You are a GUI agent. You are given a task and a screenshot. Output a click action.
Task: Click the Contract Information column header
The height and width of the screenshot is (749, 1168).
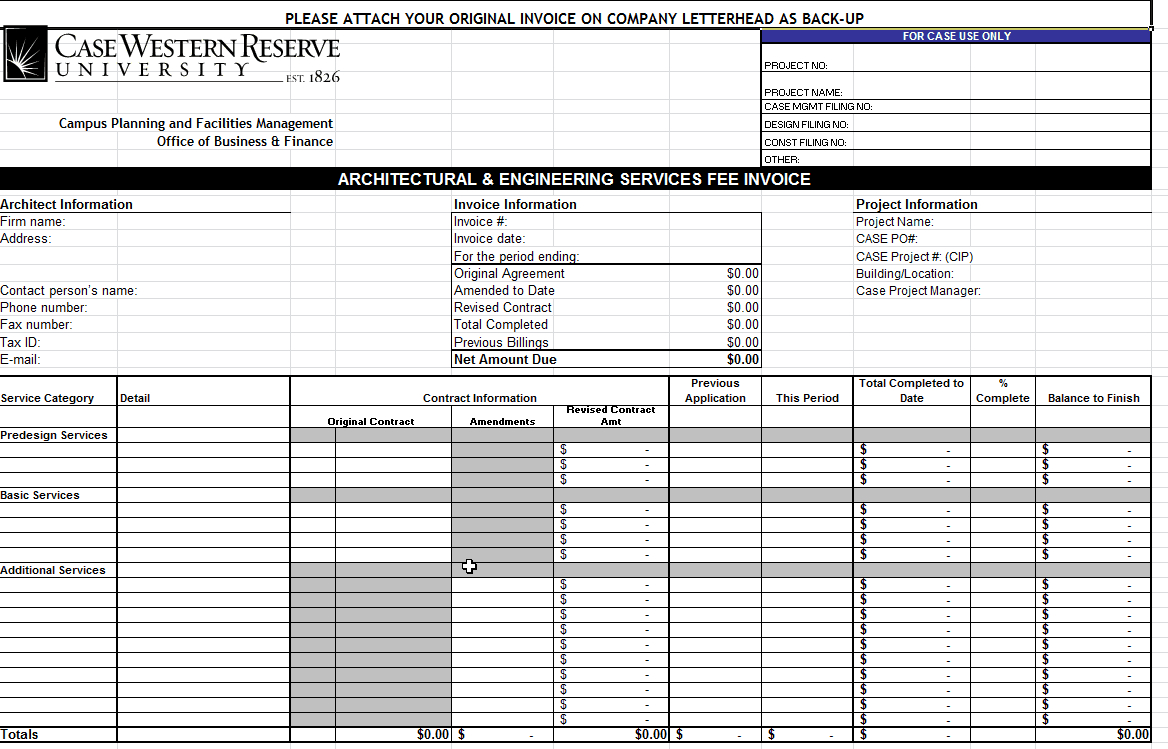[x=480, y=398]
